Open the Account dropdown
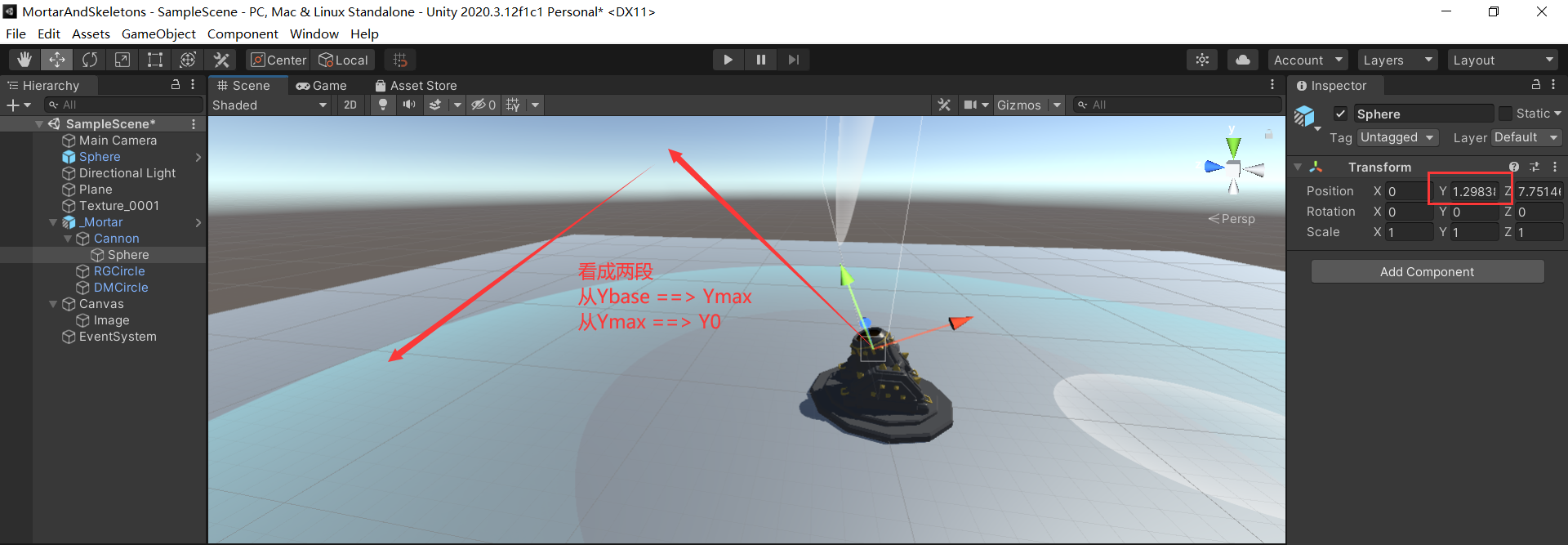The width and height of the screenshot is (1568, 545). [1308, 60]
